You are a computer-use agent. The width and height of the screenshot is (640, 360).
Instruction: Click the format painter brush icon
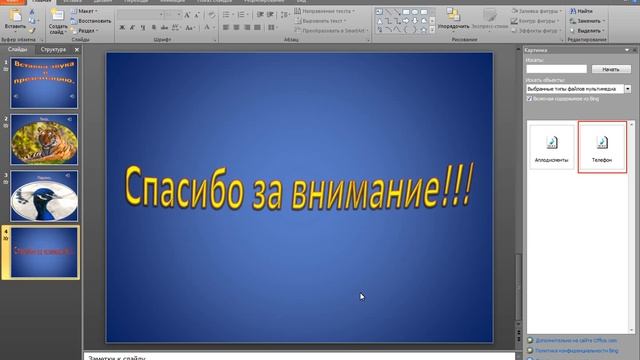pyautogui.click(x=32, y=31)
